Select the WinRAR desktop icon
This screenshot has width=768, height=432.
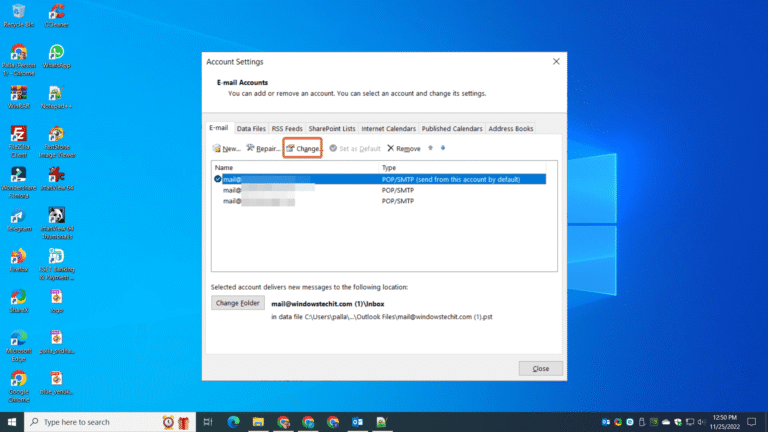19,97
